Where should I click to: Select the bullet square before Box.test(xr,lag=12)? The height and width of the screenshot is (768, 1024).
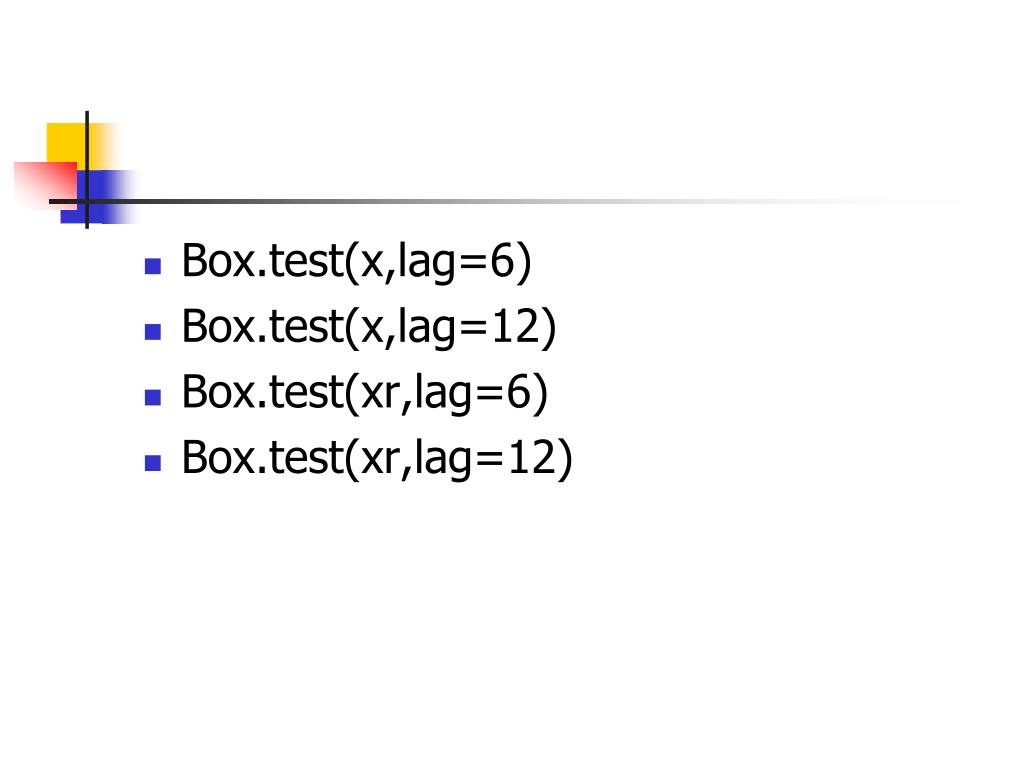(153, 463)
